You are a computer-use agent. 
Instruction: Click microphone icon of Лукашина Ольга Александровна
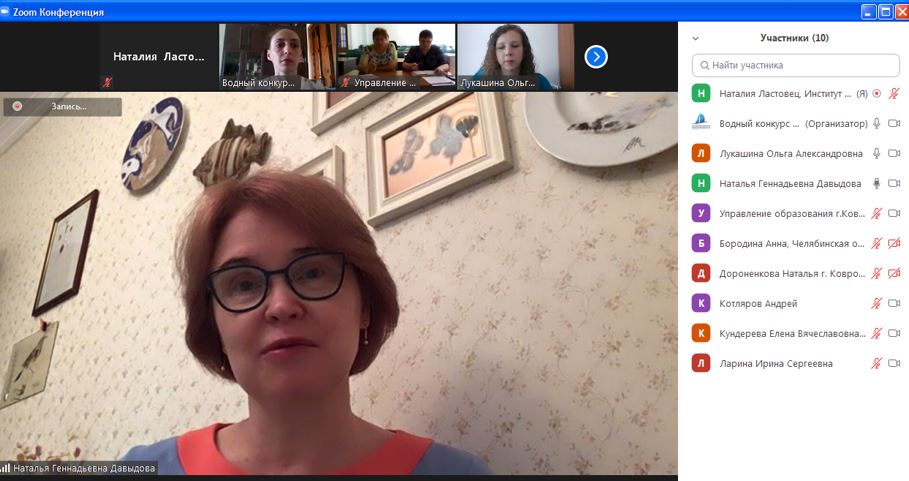coord(876,153)
